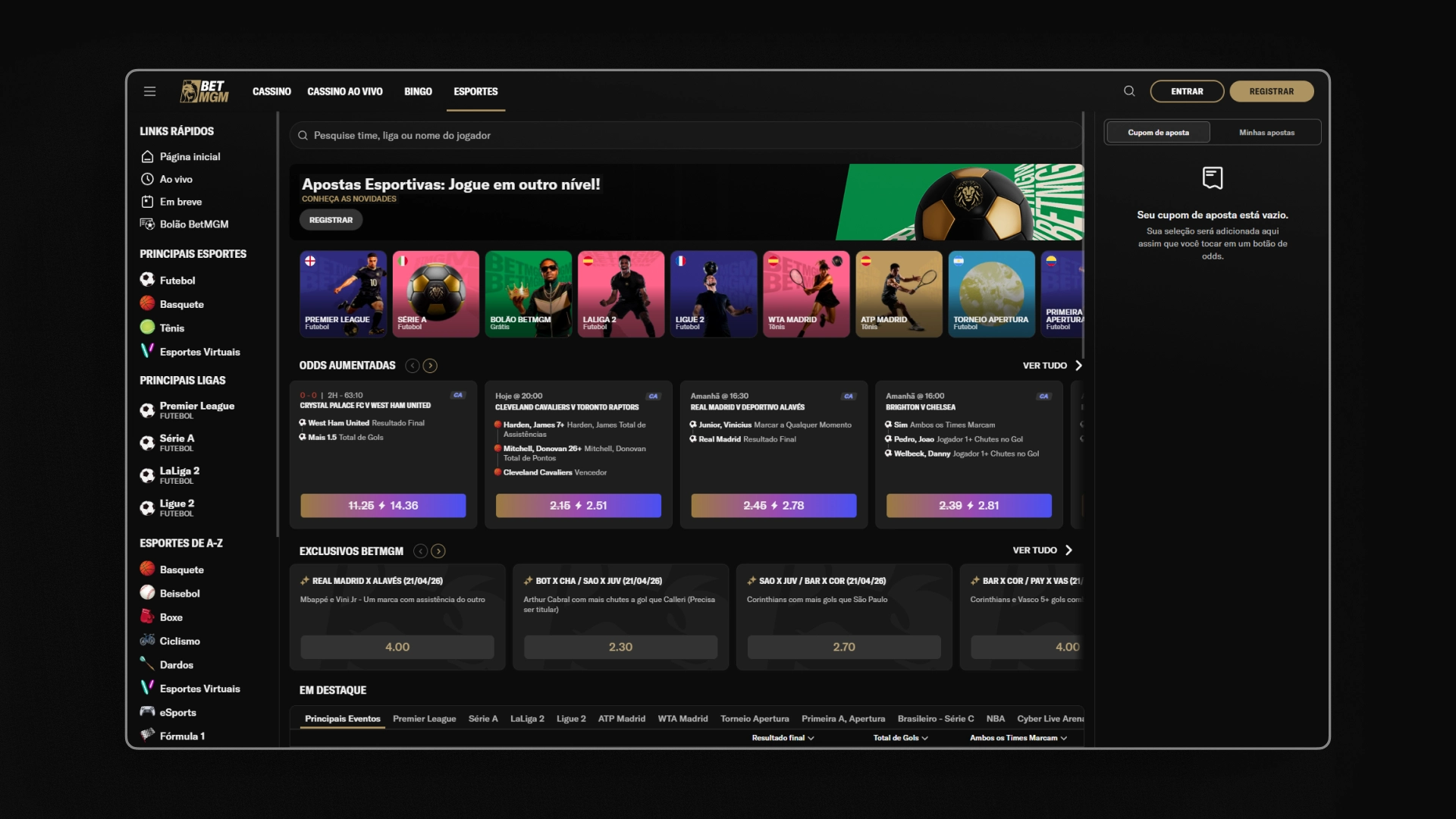Screen dimensions: 1456x819
Task: Select the Premier League tab in Em Destaque
Action: click(x=424, y=719)
